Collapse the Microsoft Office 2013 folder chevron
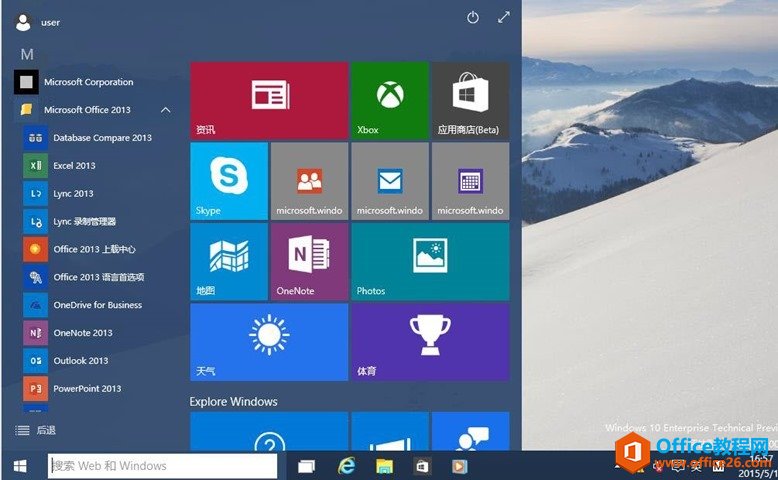The width and height of the screenshot is (778, 480). 166,110
